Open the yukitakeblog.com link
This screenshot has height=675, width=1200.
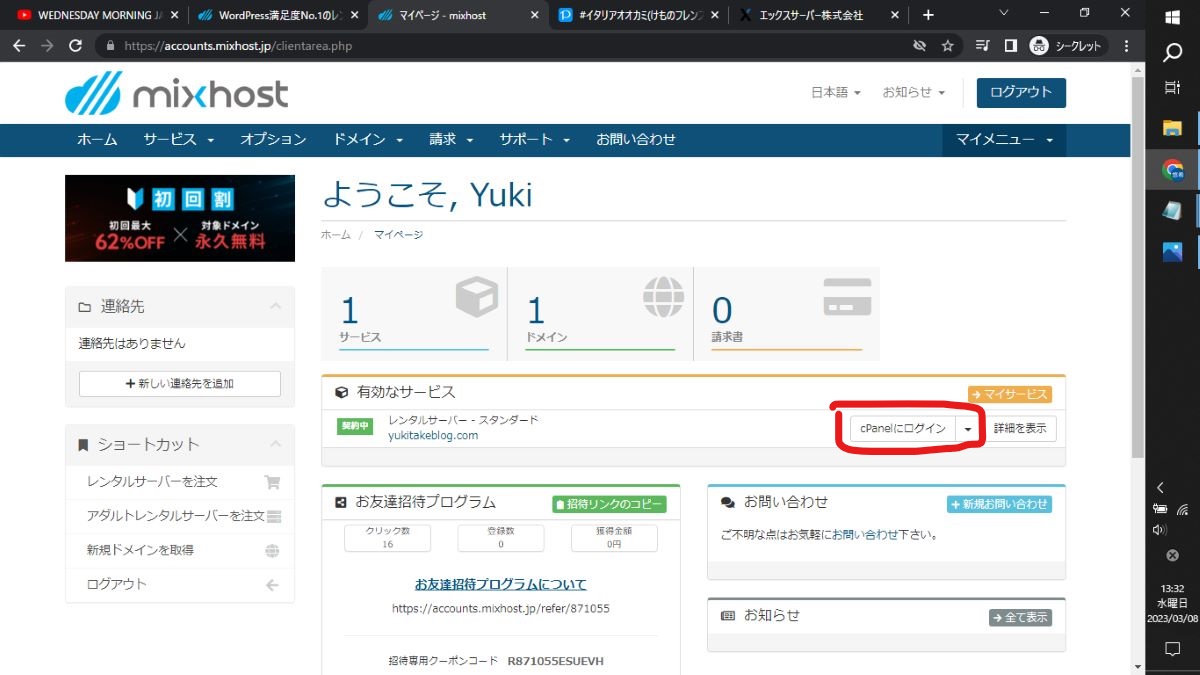(433, 435)
